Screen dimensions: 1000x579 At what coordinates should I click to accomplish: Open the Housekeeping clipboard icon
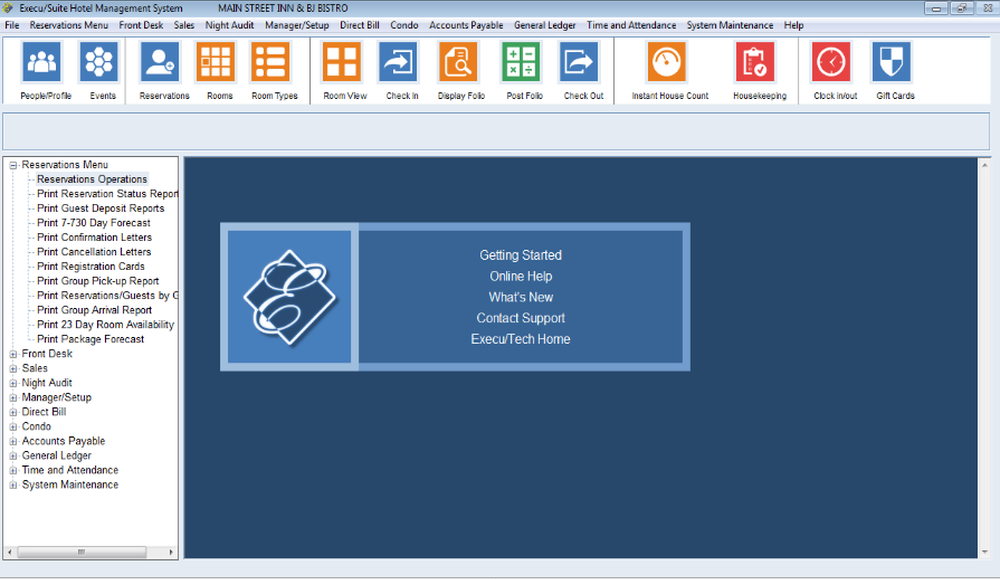[x=755, y=62]
